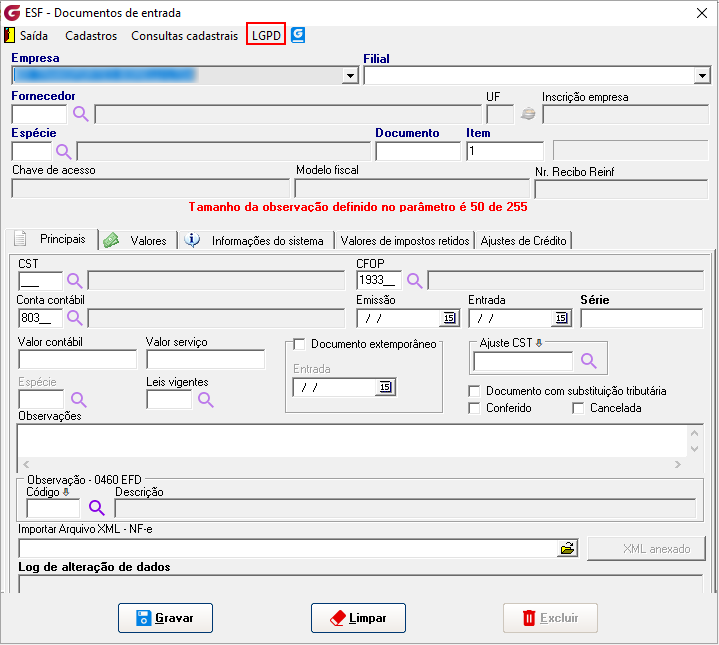Check Documento com substituição tributária

[x=474, y=391]
